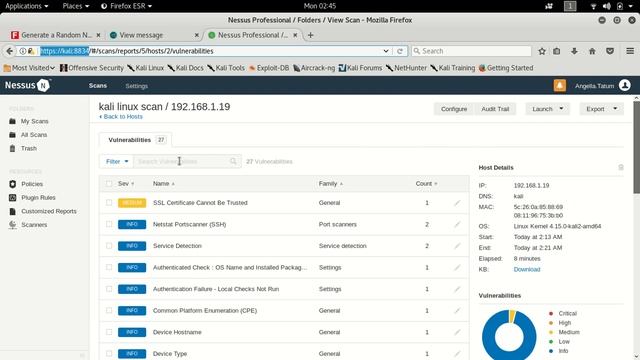
Task: Click the My Scans folder icon
Action: pyautogui.click(x=13, y=121)
